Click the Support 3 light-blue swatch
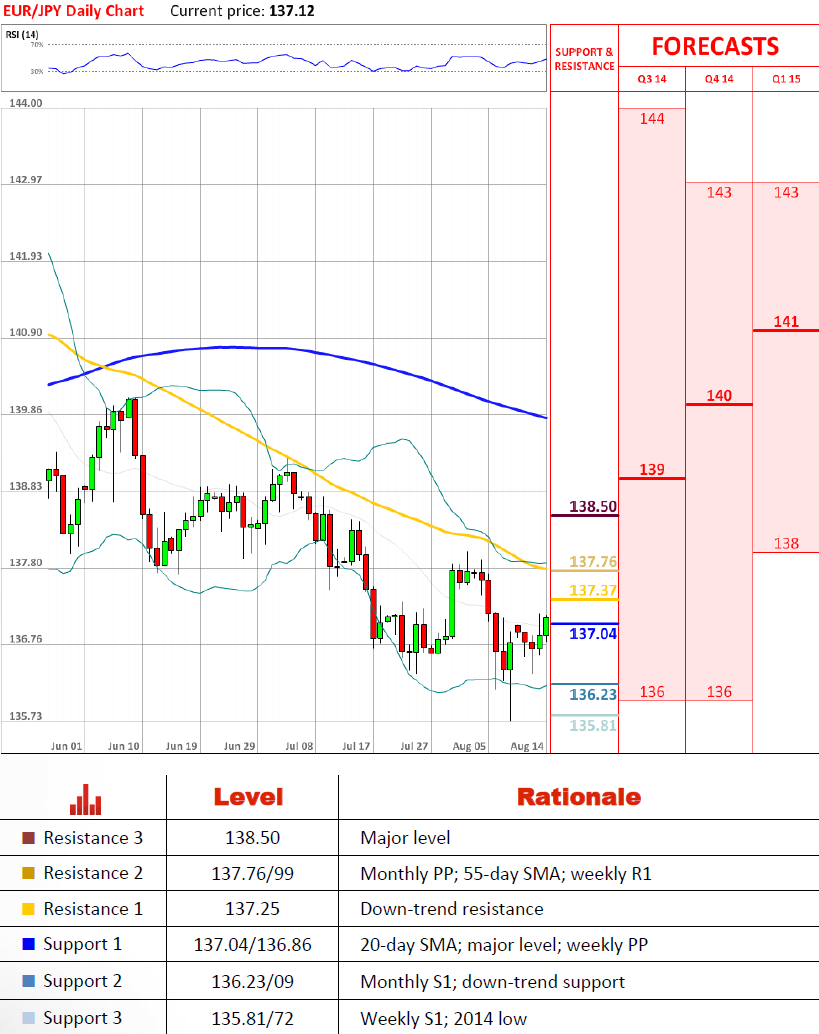Viewport: 819px width, 1034px height. (x=28, y=1018)
